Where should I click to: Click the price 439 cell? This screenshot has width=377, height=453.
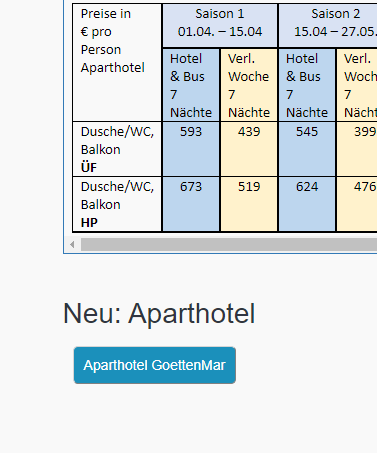coord(249,149)
